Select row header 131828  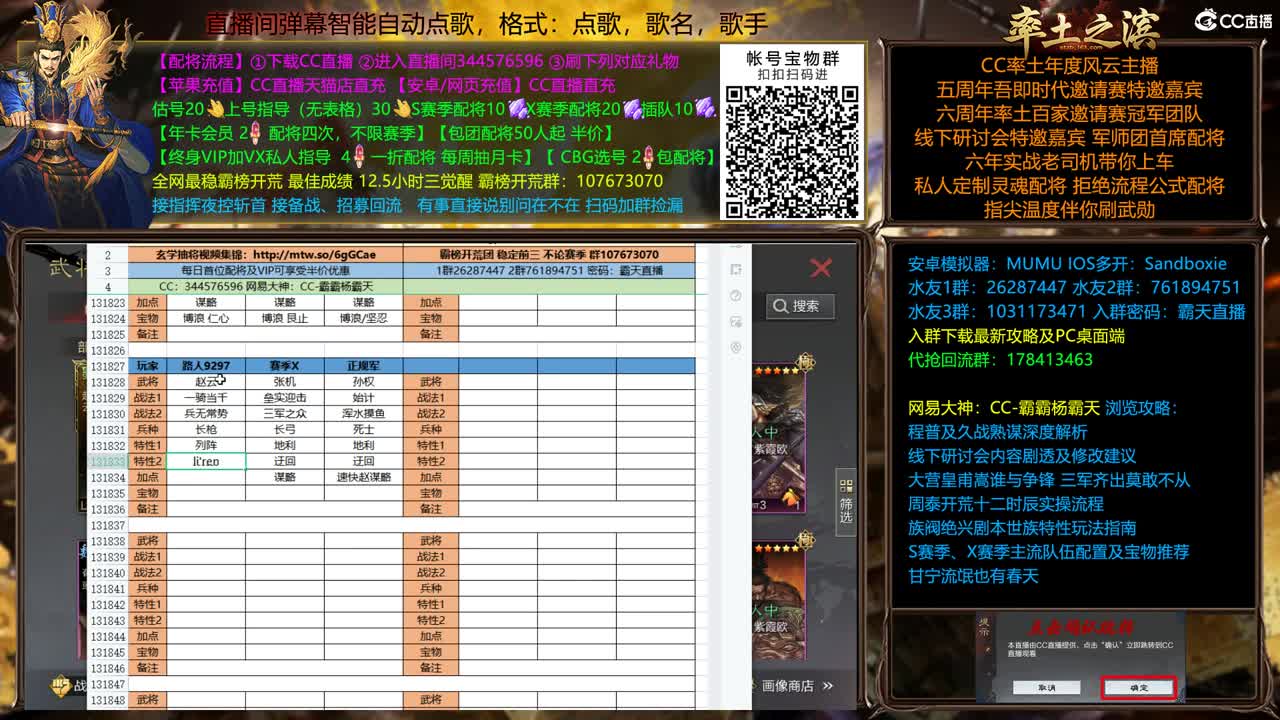pos(107,382)
